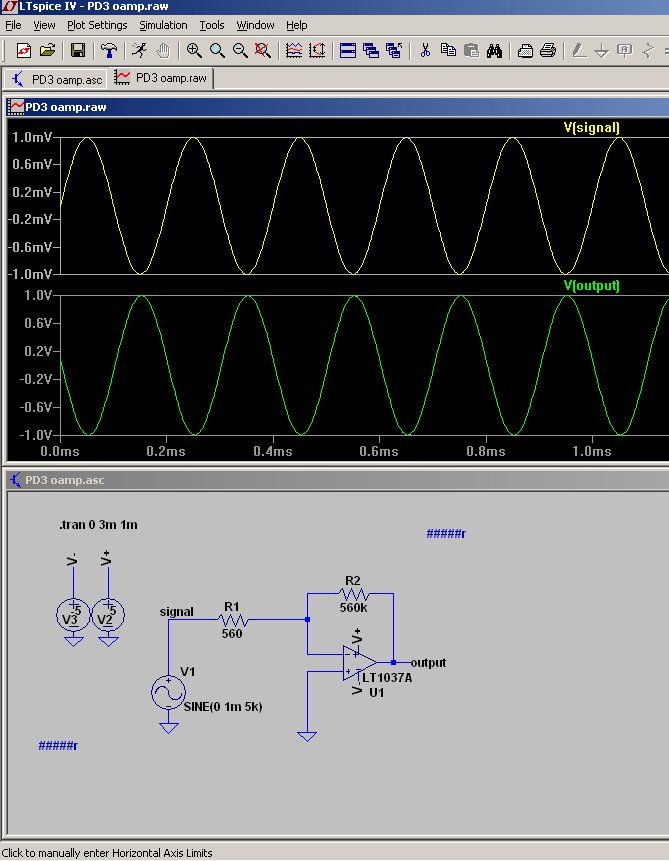Click the 1.0ms time axis label
Viewport: 669px width, 861px height.
click(592, 451)
